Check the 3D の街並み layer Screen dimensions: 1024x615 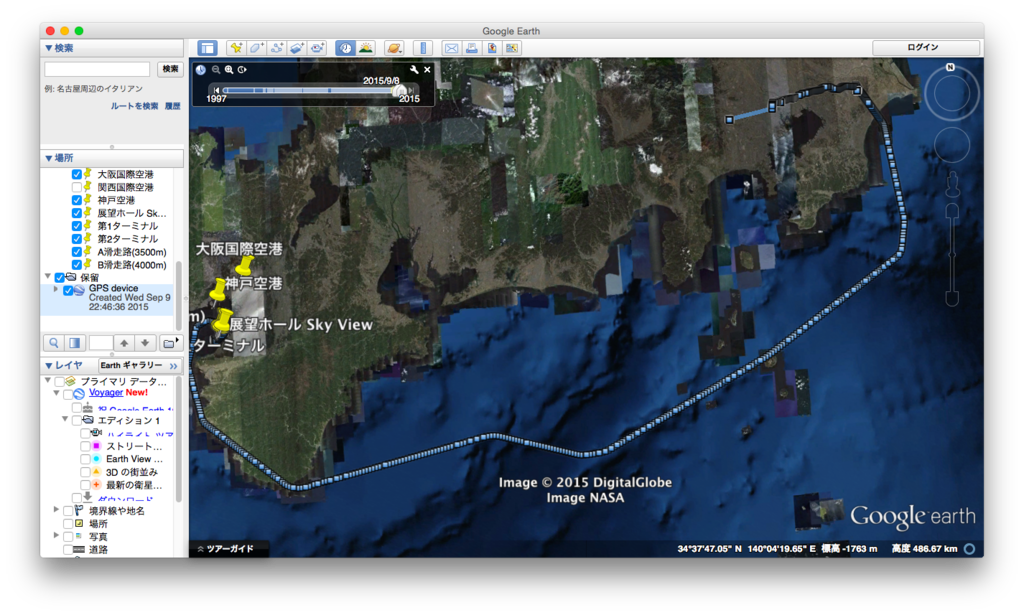(x=85, y=472)
